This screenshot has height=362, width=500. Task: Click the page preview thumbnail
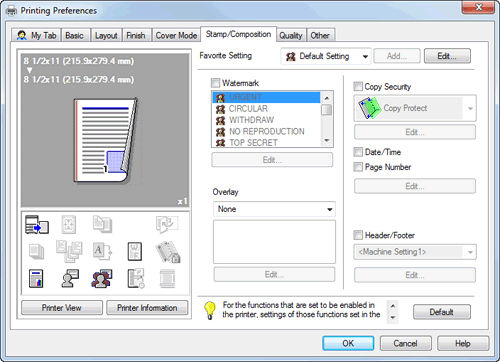[105, 141]
